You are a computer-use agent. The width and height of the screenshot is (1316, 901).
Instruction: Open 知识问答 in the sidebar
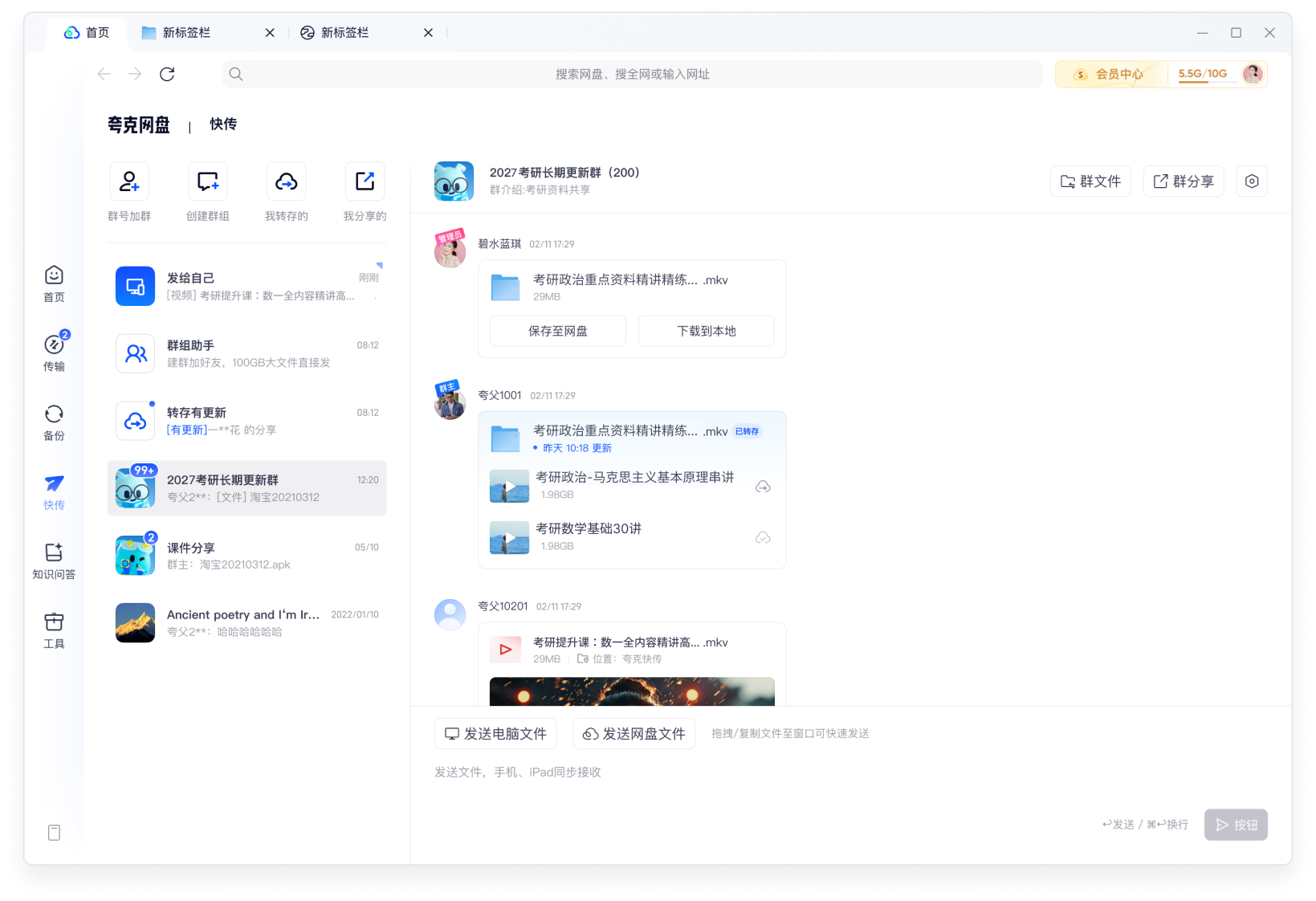tap(54, 561)
